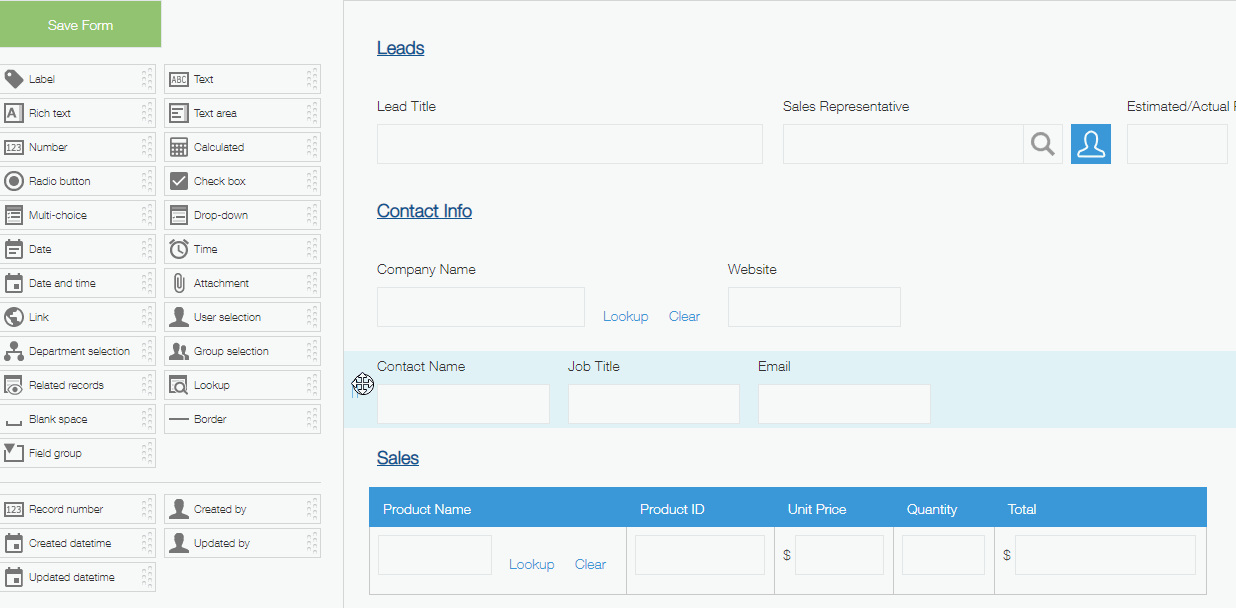
Task: Click the Related records icon
Action: tap(14, 385)
